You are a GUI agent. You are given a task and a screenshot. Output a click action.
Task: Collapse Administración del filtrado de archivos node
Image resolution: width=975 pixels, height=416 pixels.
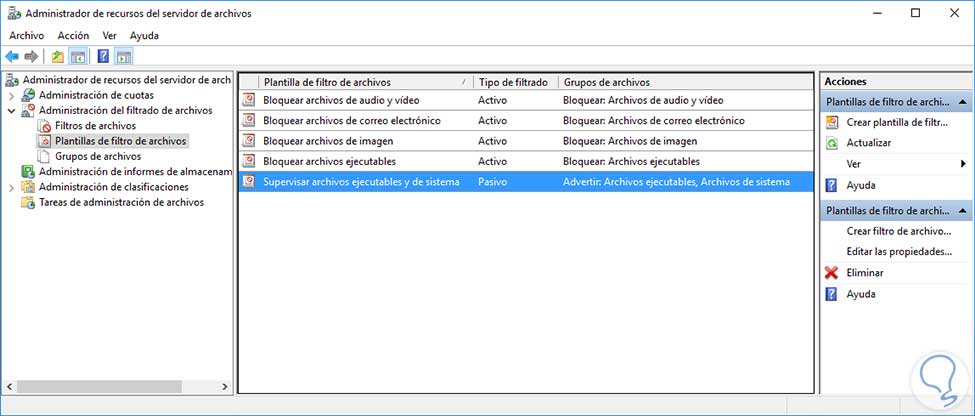11,111
